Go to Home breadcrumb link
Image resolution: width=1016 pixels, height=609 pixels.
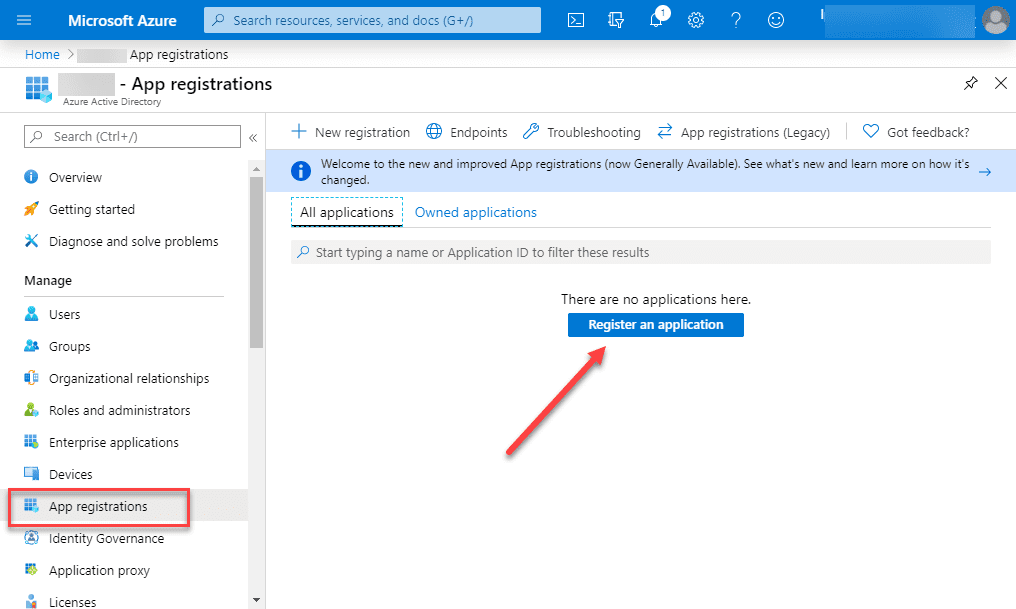pyautogui.click(x=42, y=54)
